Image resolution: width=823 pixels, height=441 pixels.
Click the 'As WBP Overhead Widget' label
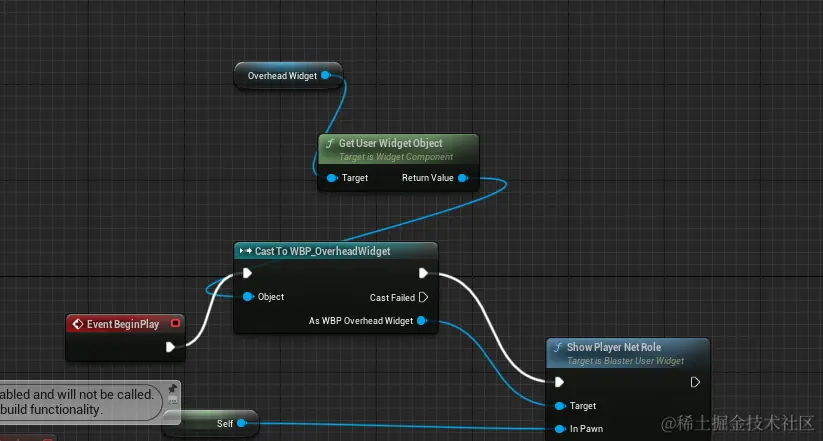[361, 321]
